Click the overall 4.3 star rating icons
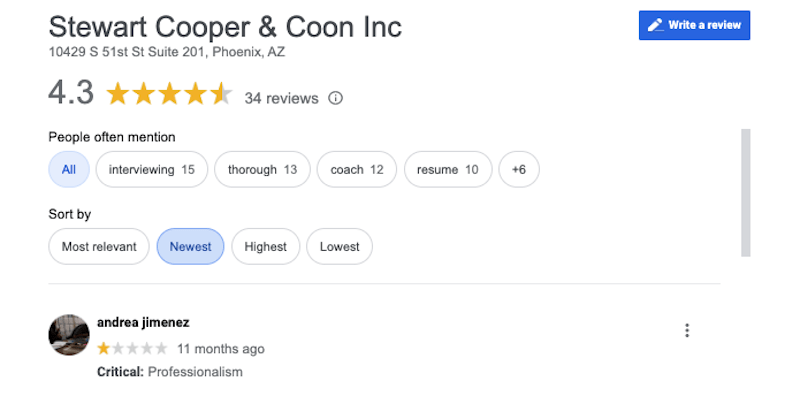 click(169, 95)
